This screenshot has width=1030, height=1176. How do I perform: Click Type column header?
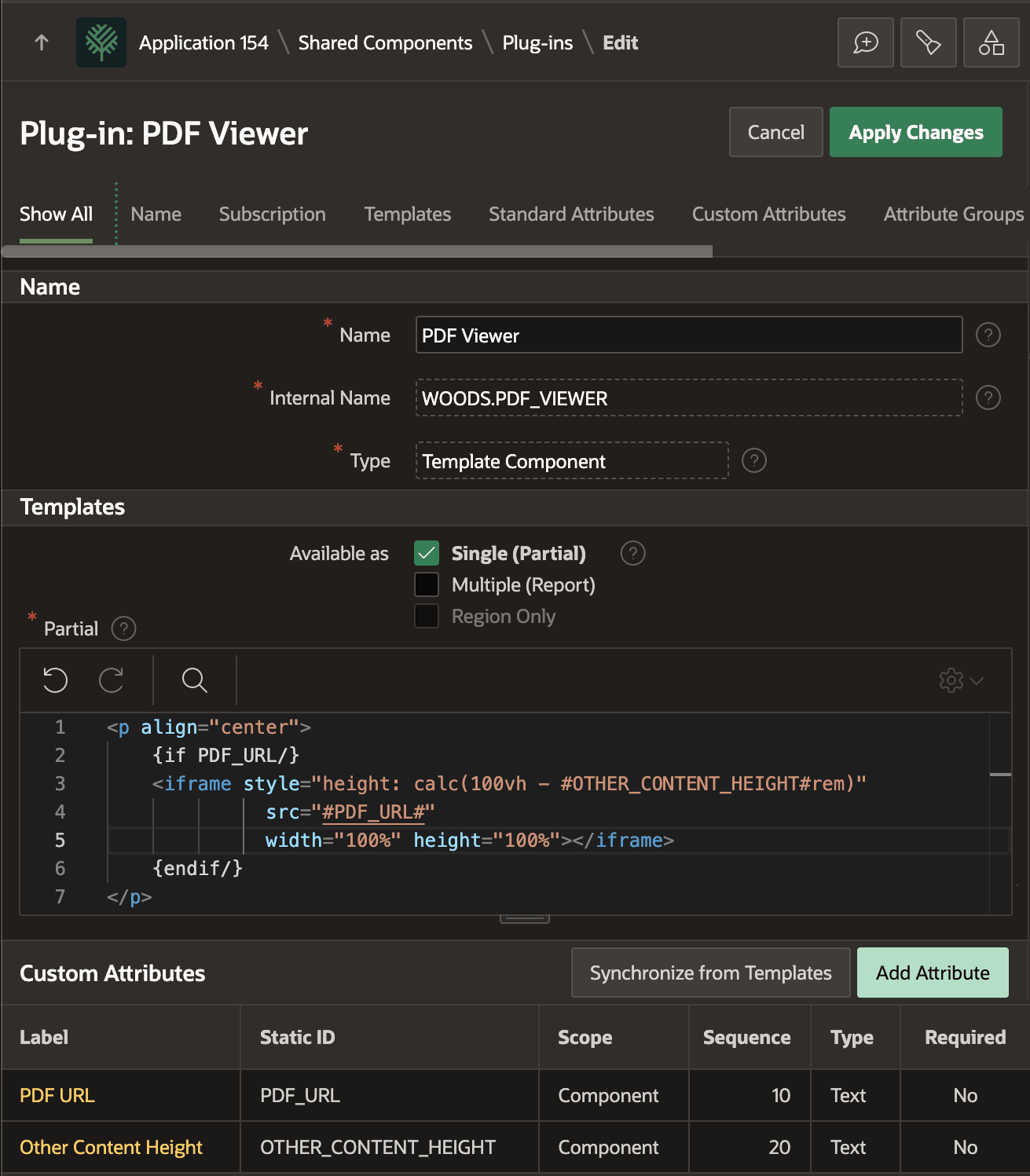click(x=852, y=1038)
